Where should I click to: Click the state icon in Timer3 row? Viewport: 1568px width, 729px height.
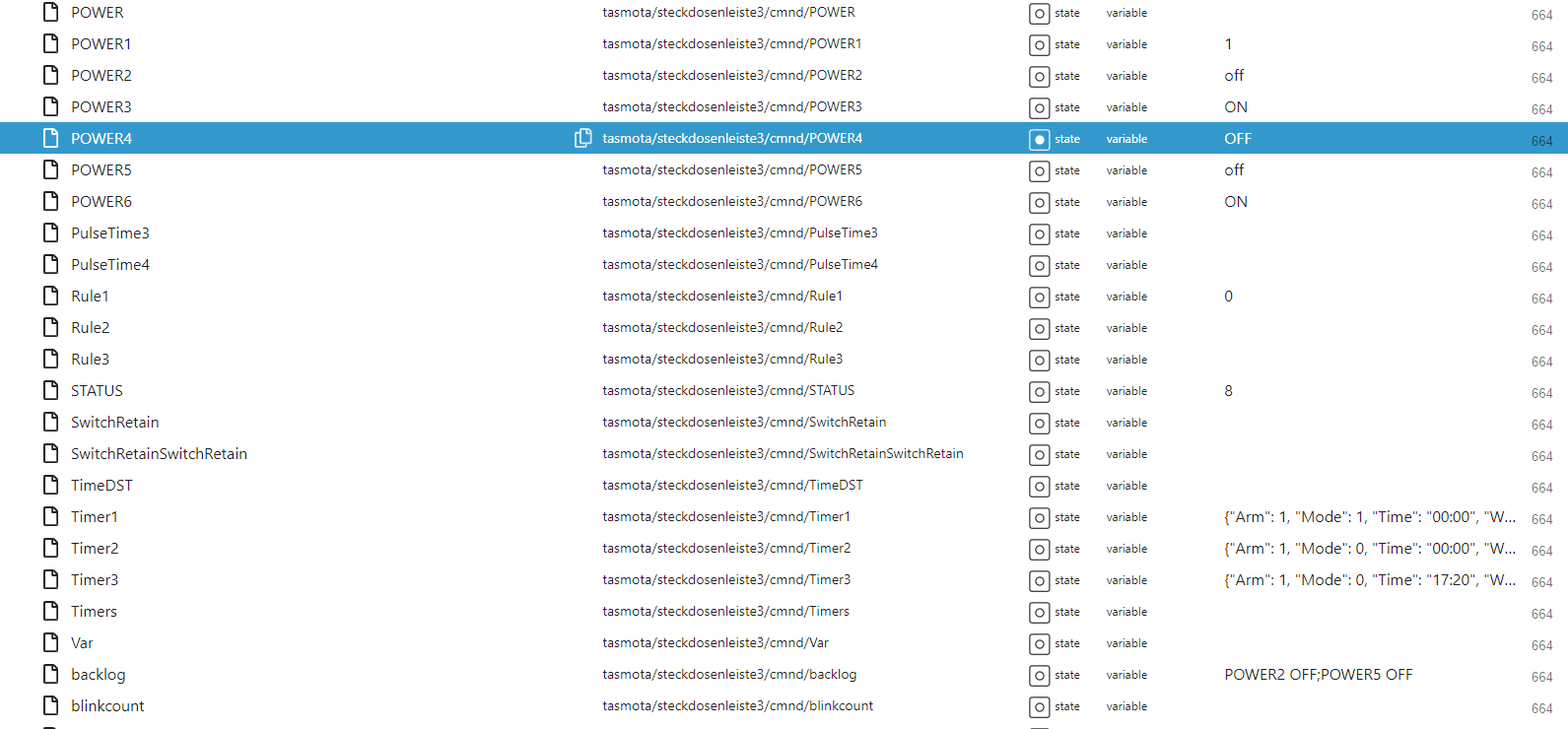pyautogui.click(x=1039, y=580)
